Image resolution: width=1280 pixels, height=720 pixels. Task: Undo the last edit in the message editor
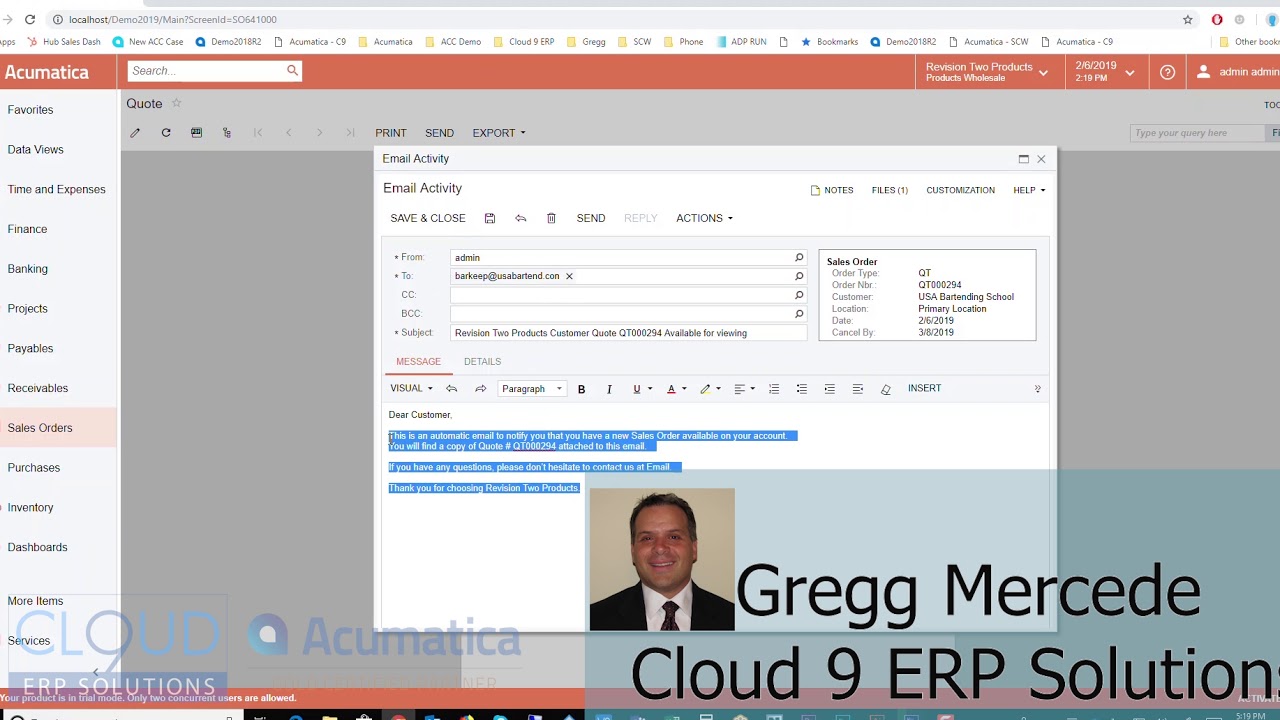(x=452, y=389)
